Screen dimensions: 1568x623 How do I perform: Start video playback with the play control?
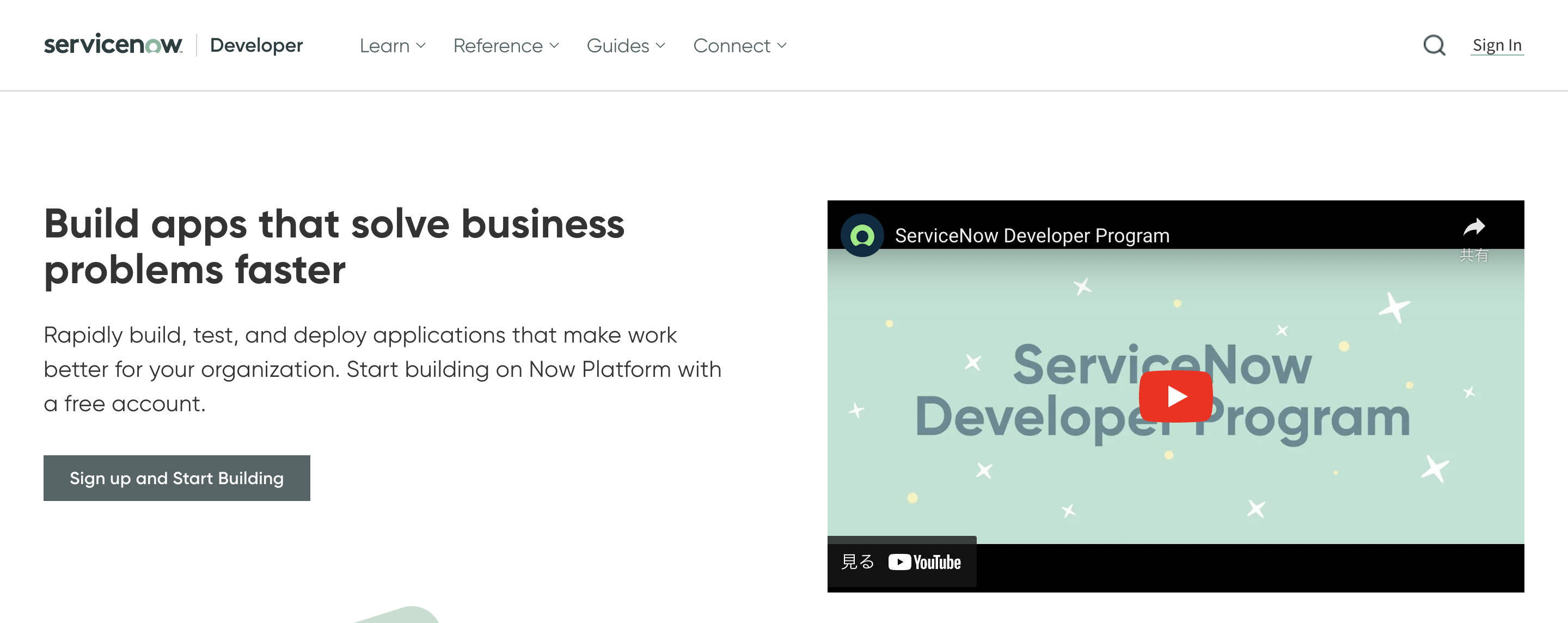coord(1177,396)
